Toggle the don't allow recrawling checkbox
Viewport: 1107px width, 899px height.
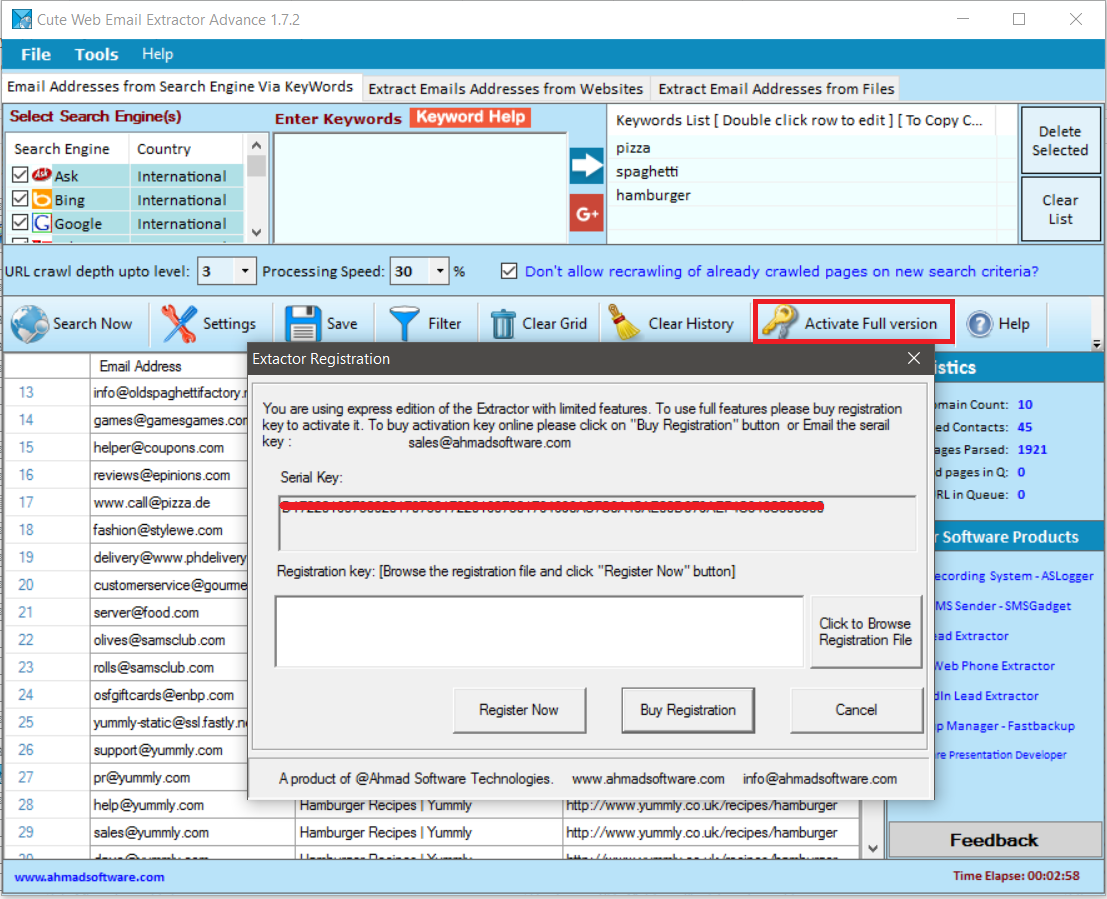click(x=509, y=270)
